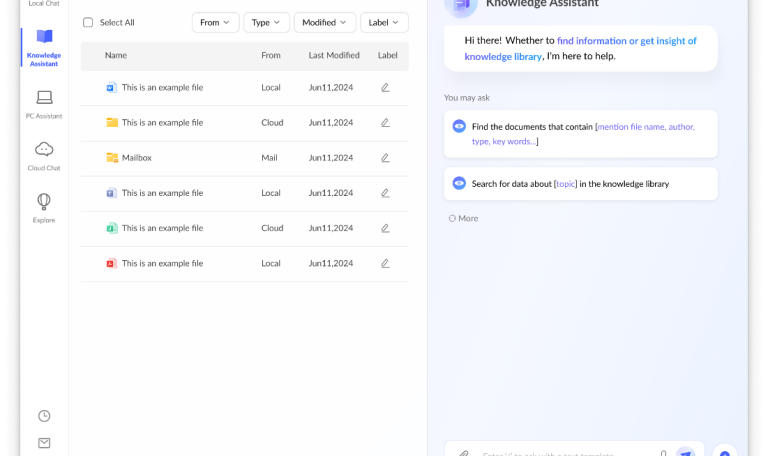Open the Label filter dropdown
The height and width of the screenshot is (456, 768).
(384, 22)
